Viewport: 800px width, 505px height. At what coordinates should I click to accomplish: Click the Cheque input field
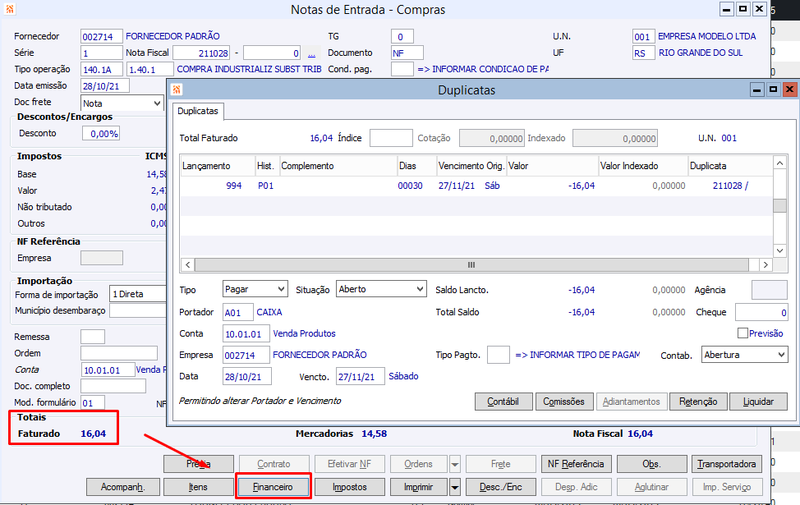pos(761,312)
